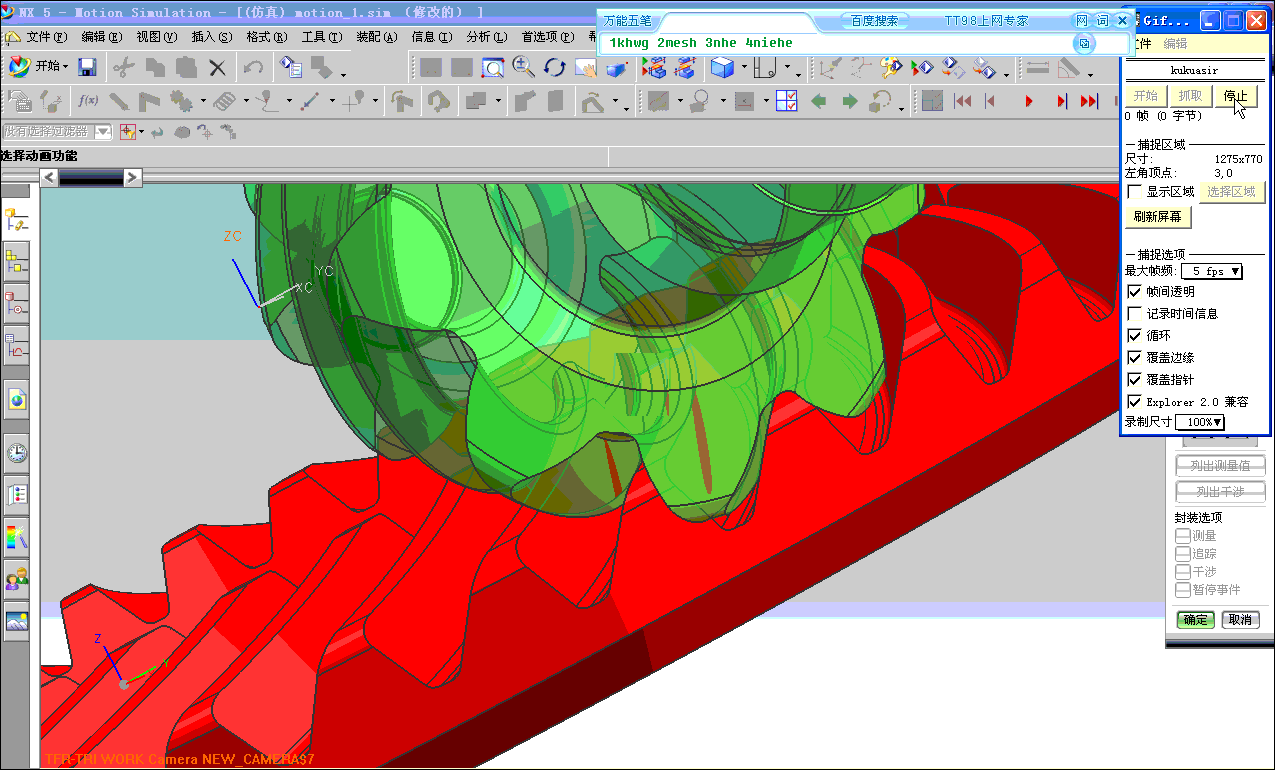Expand the selection filter funnel dropdown arrow

point(141,132)
